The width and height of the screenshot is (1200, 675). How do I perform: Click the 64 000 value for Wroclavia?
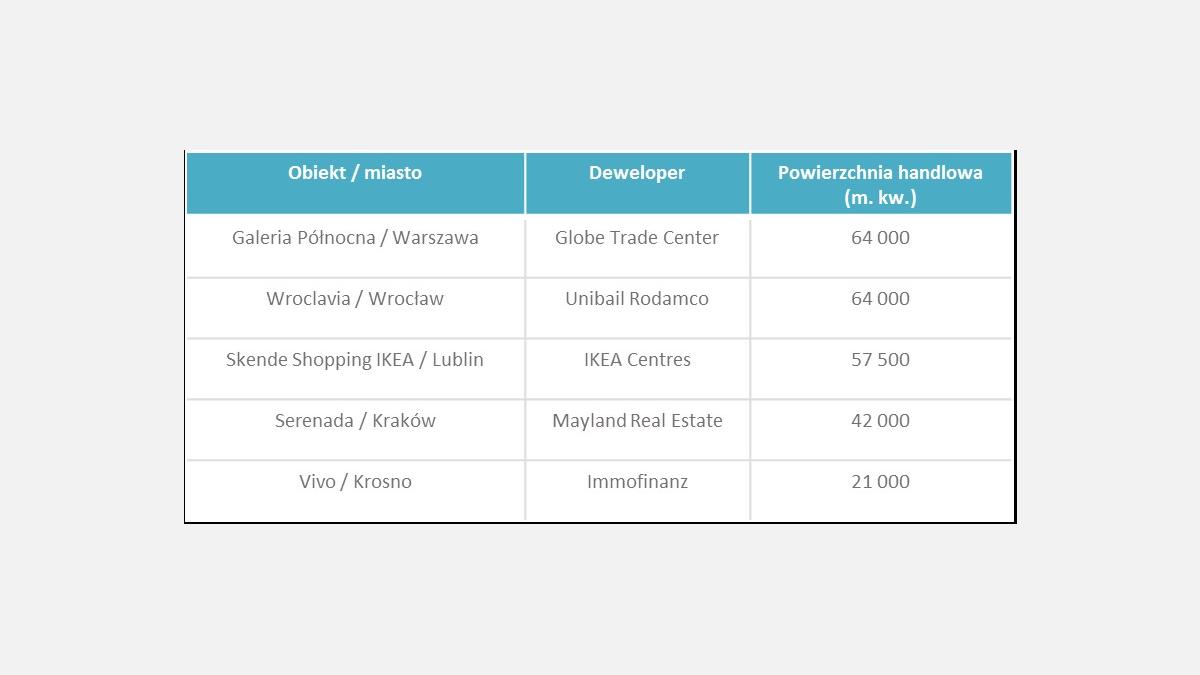tap(880, 299)
